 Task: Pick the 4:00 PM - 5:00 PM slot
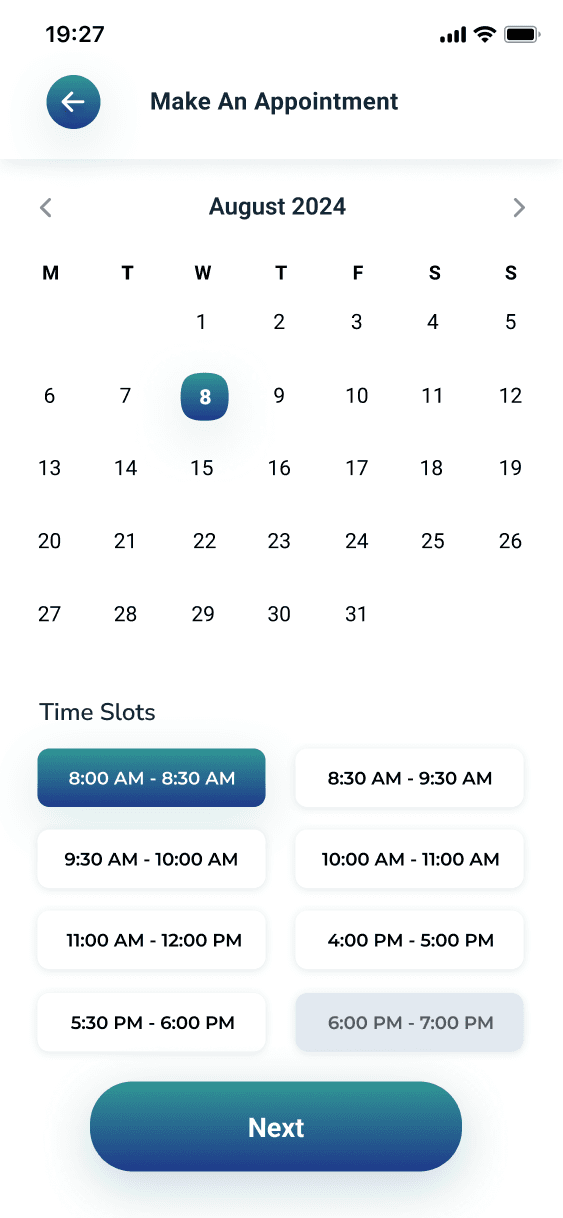410,940
